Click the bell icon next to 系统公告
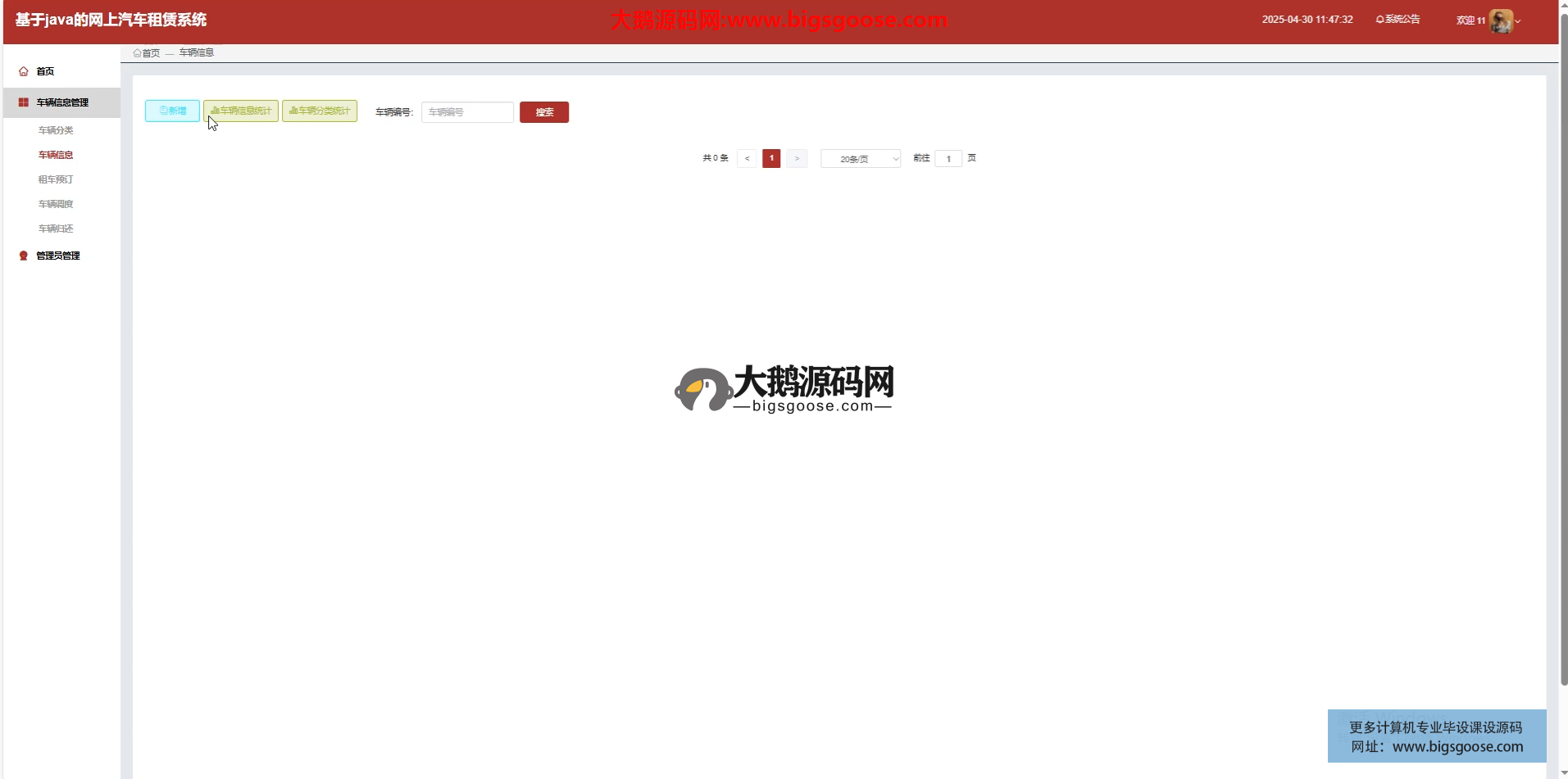1568x779 pixels. (x=1379, y=20)
